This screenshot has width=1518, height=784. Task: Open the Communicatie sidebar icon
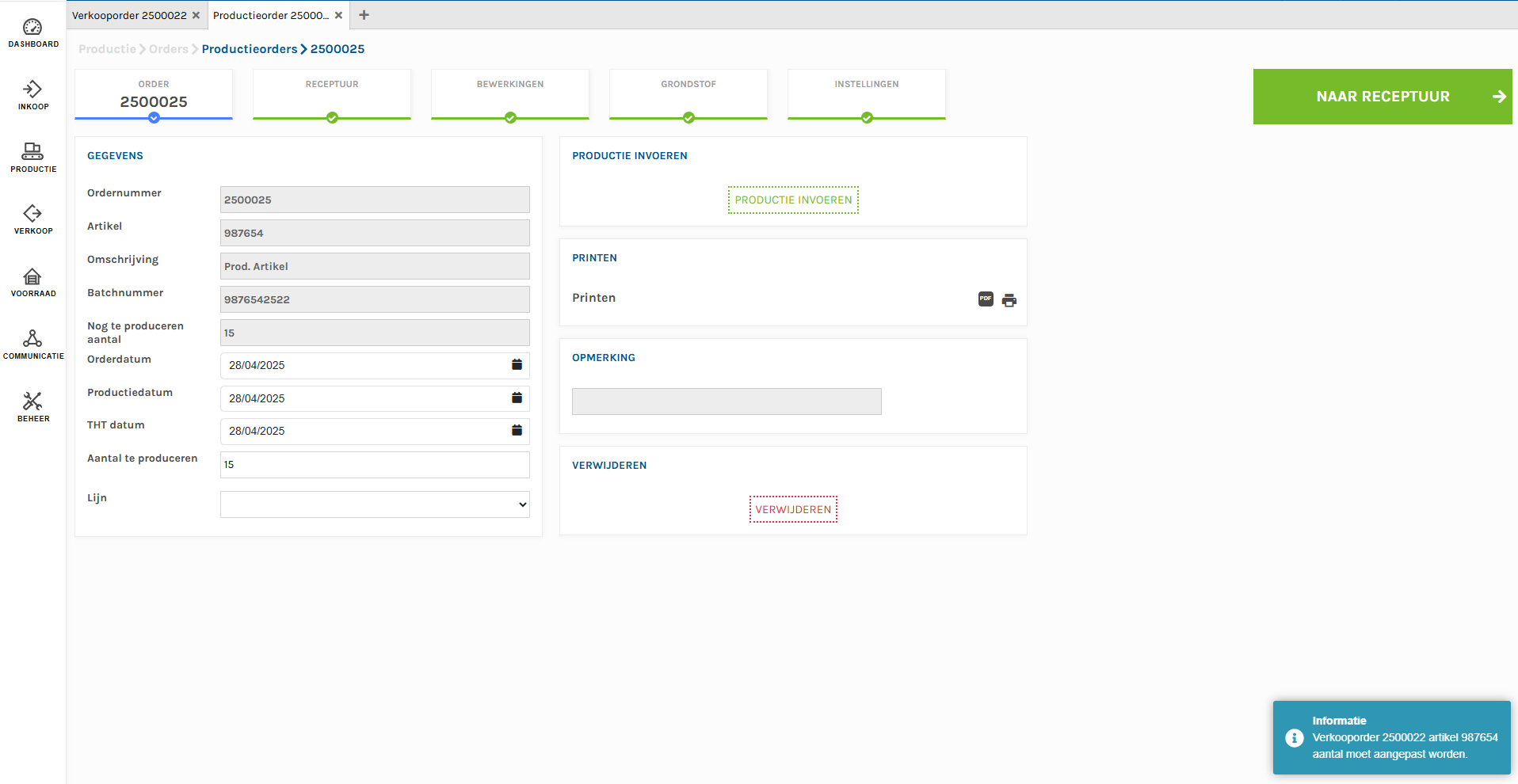pos(32,344)
